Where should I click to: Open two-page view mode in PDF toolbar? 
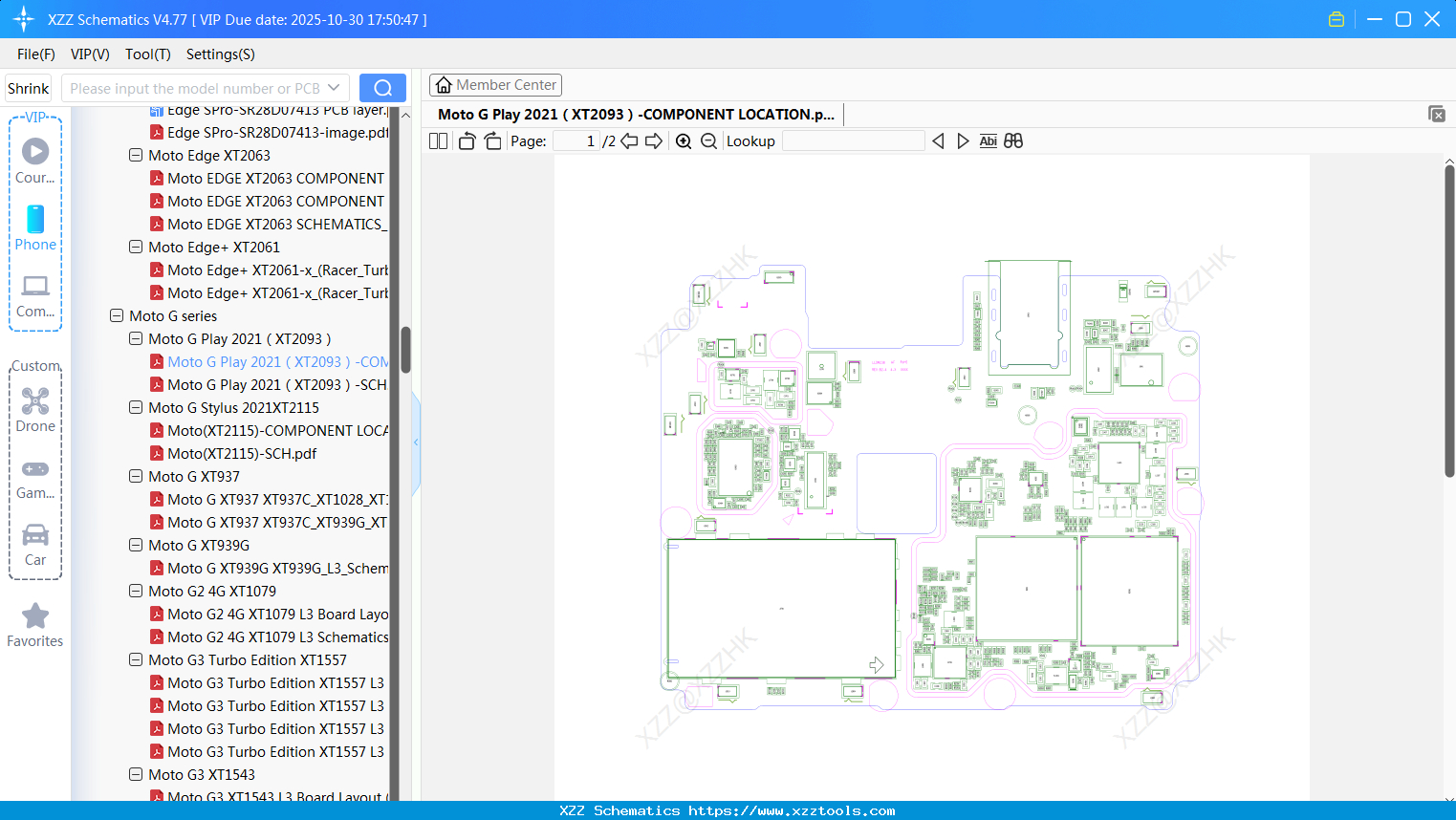[x=437, y=140]
